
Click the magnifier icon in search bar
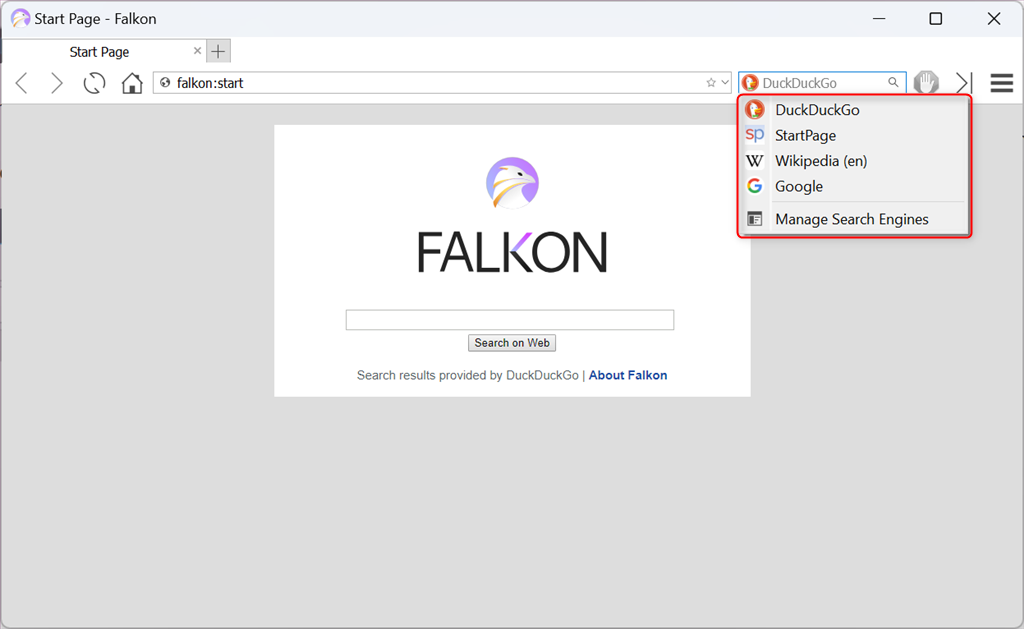(893, 82)
